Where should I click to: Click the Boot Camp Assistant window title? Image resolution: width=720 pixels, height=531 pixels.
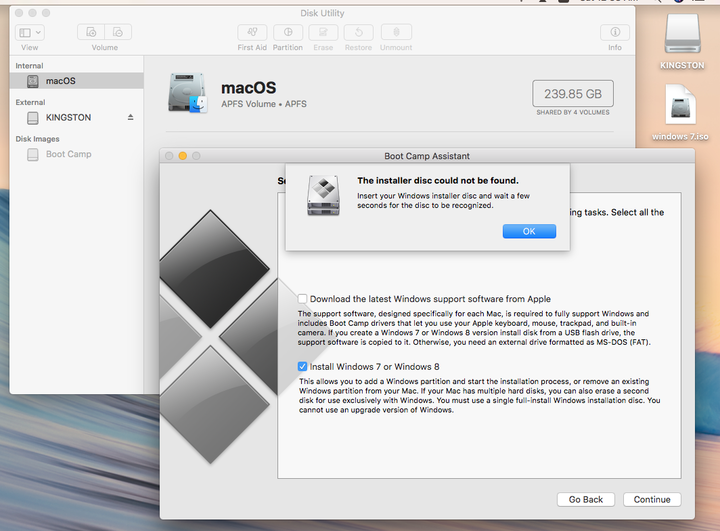pos(427,156)
